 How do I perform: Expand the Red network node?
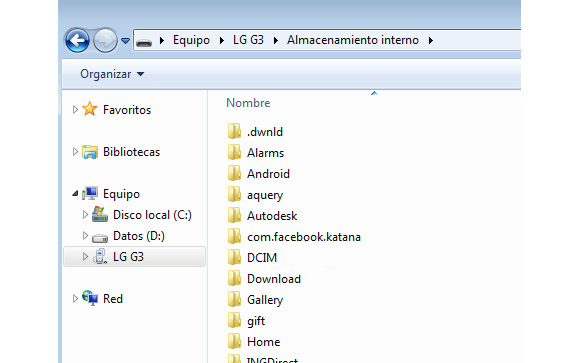(75, 298)
